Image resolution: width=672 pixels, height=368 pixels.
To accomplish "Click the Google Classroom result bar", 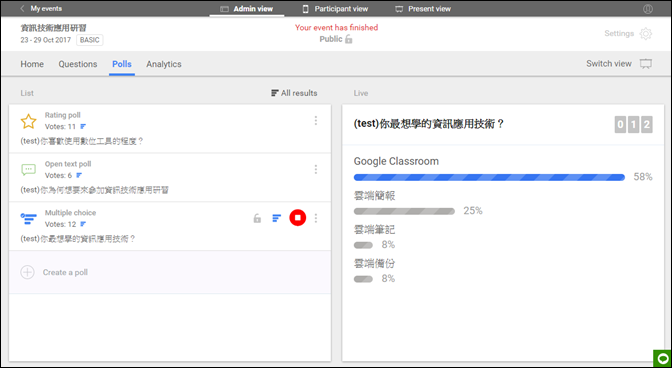I will pos(489,177).
